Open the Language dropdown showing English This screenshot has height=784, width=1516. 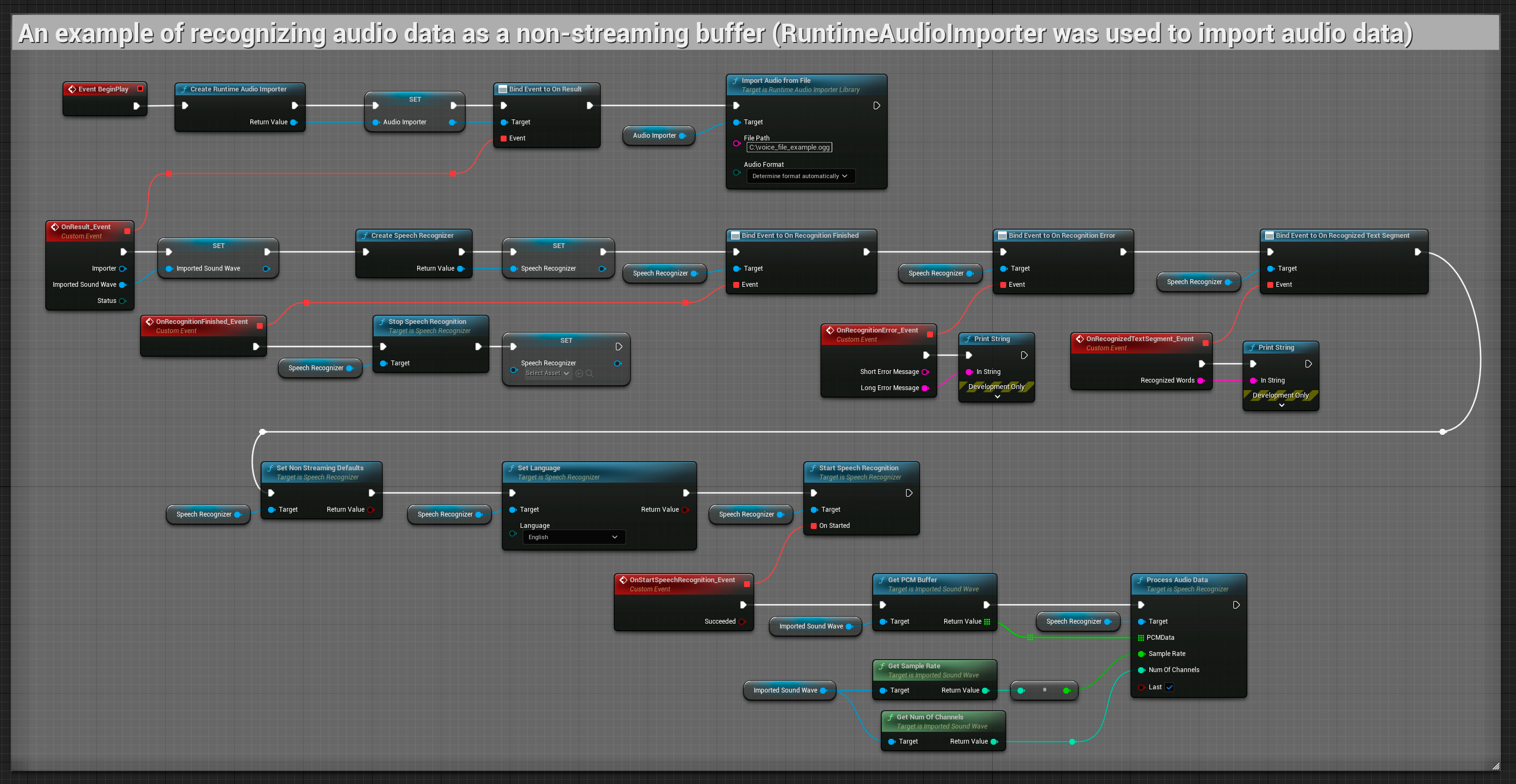[573, 537]
